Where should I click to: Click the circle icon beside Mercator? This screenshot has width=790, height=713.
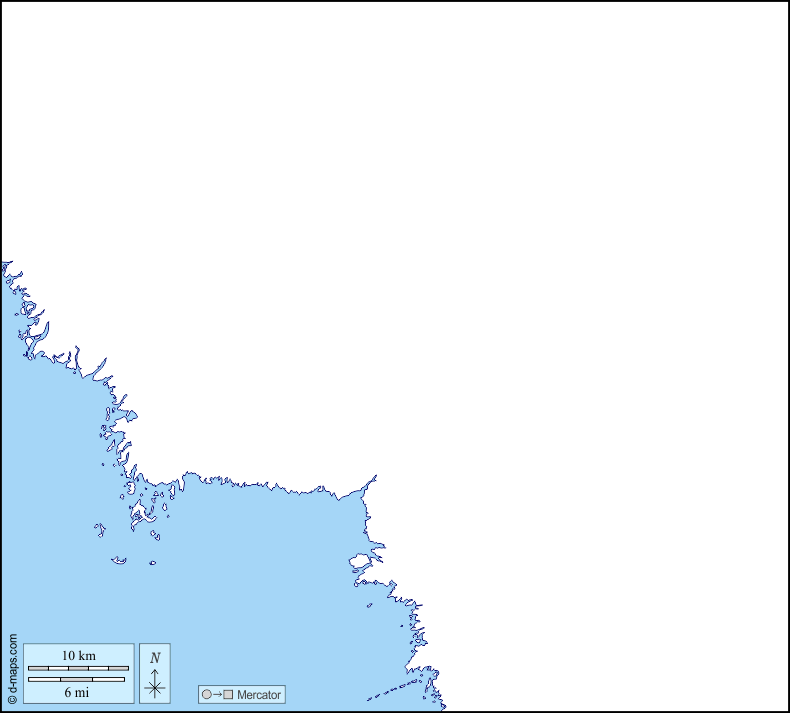point(206,695)
